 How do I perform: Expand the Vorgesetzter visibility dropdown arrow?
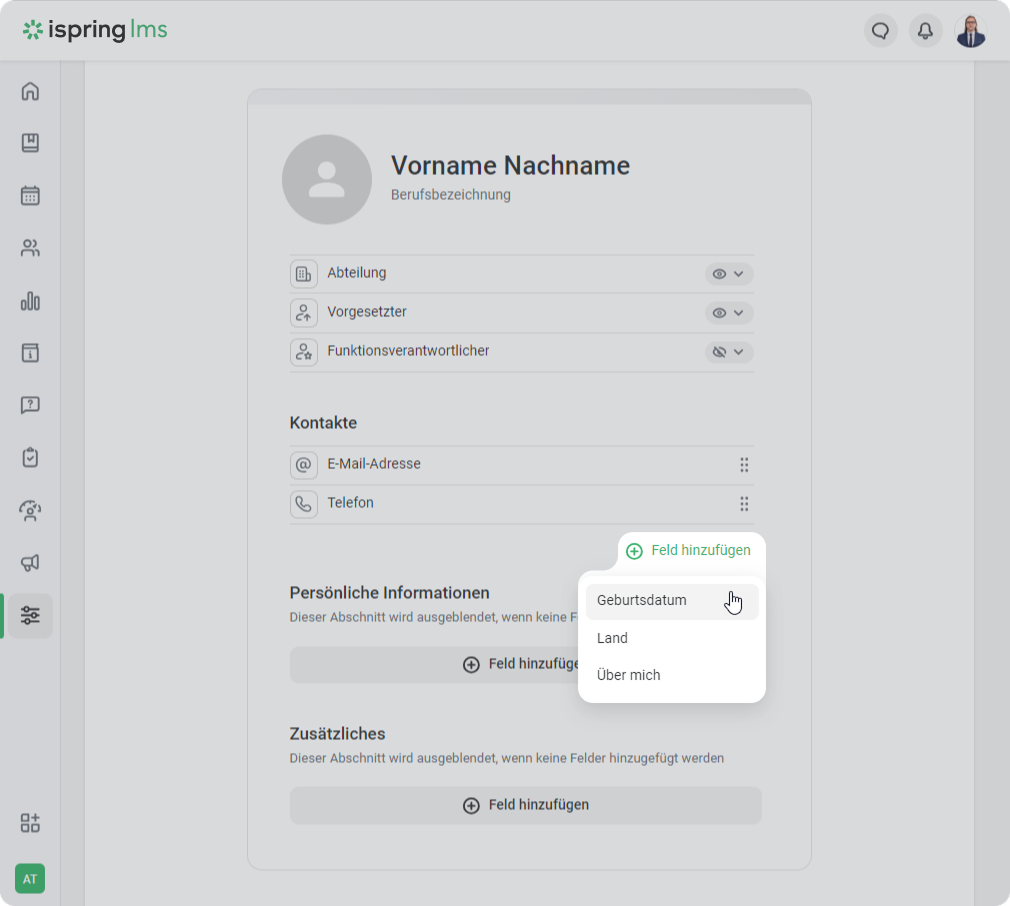point(739,313)
